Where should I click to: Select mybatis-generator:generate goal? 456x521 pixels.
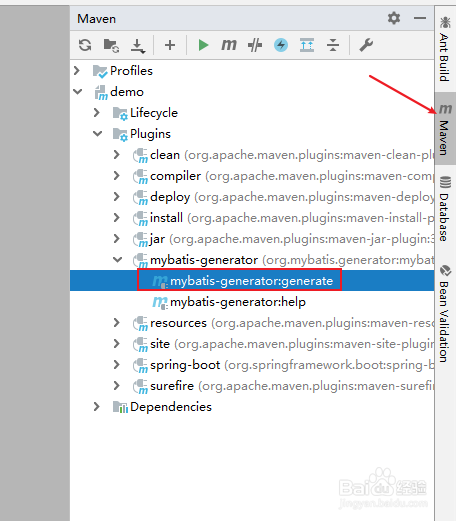[251, 281]
